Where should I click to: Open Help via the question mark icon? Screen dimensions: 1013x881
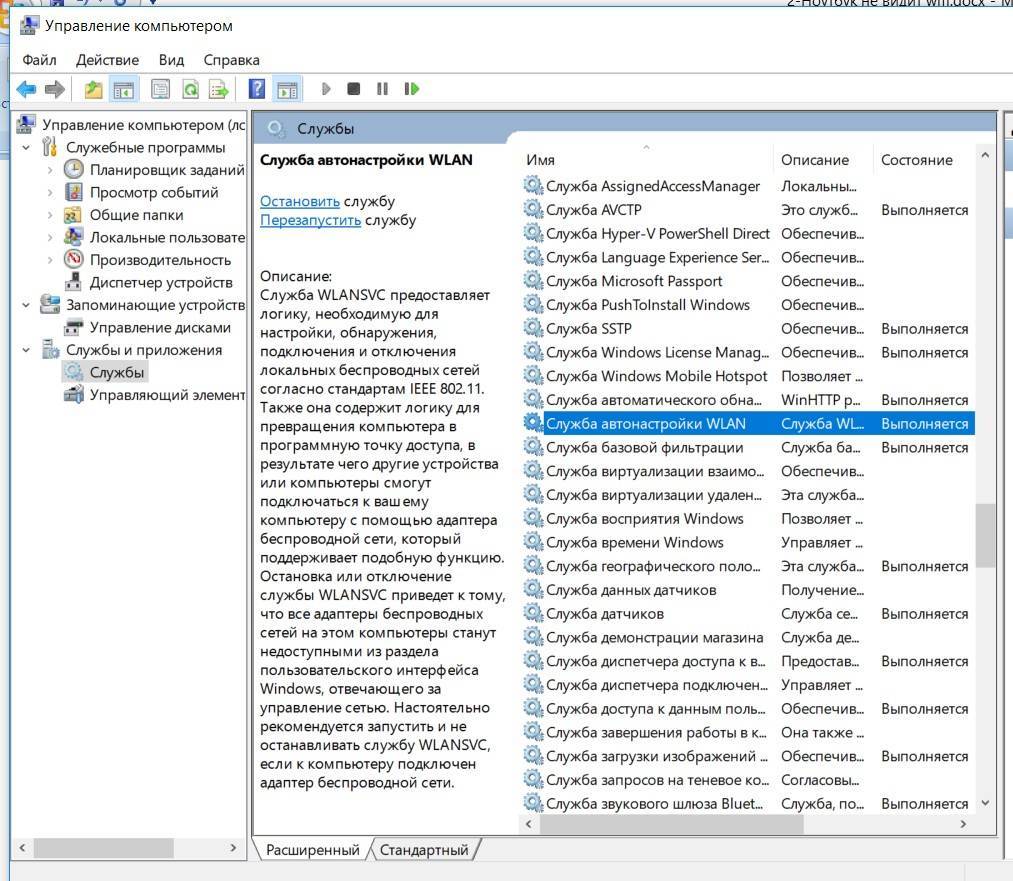257,89
